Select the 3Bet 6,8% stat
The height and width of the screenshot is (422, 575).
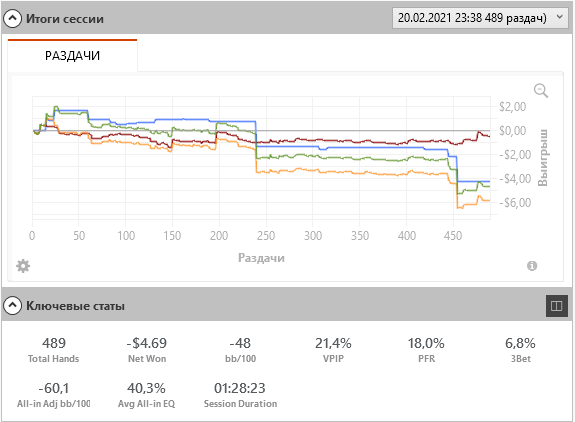click(520, 350)
